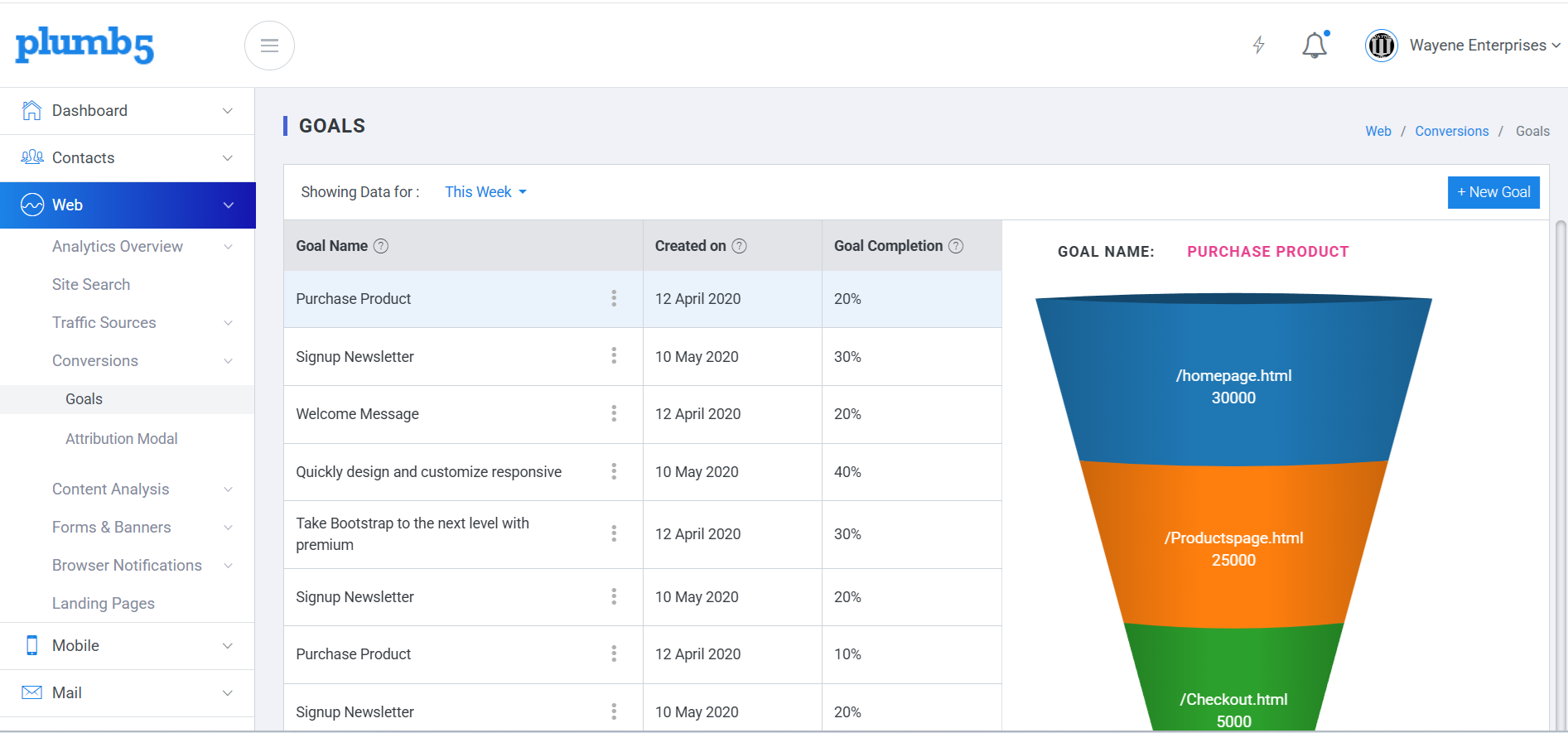Expand Analytics Overview submenu
Image resolution: width=1568 pixels, height=733 pixels.
tap(228, 247)
